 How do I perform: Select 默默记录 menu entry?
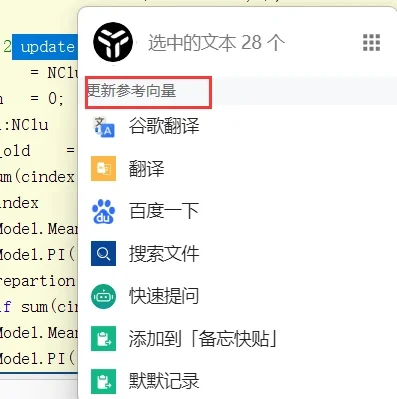point(164,381)
